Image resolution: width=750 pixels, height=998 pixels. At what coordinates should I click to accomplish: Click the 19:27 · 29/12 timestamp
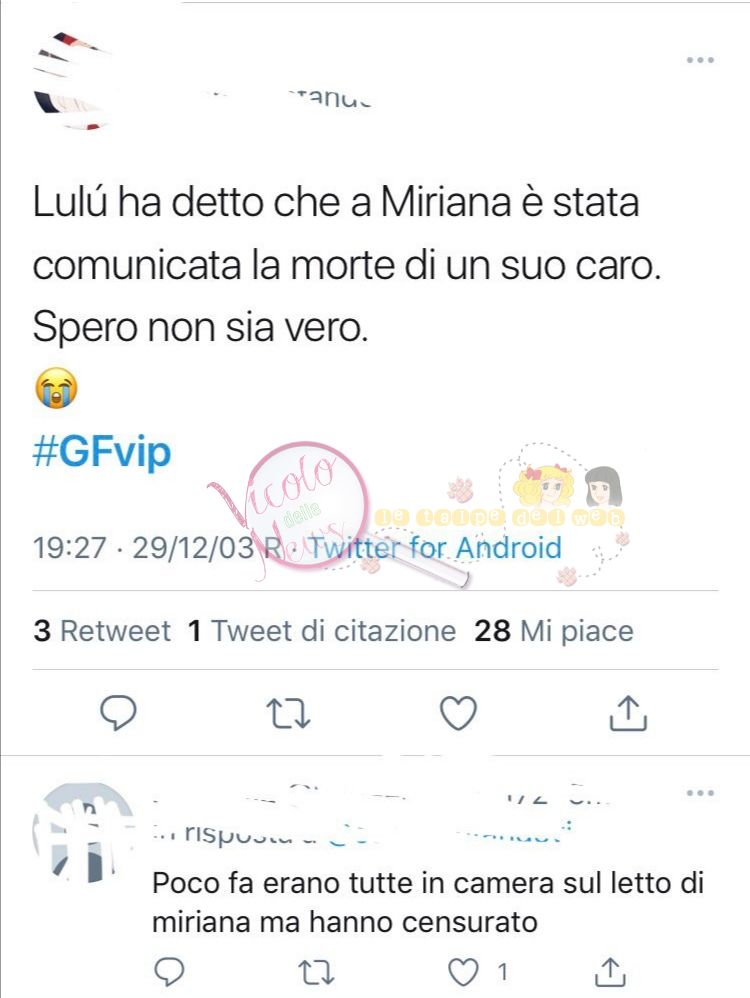[x=143, y=548]
